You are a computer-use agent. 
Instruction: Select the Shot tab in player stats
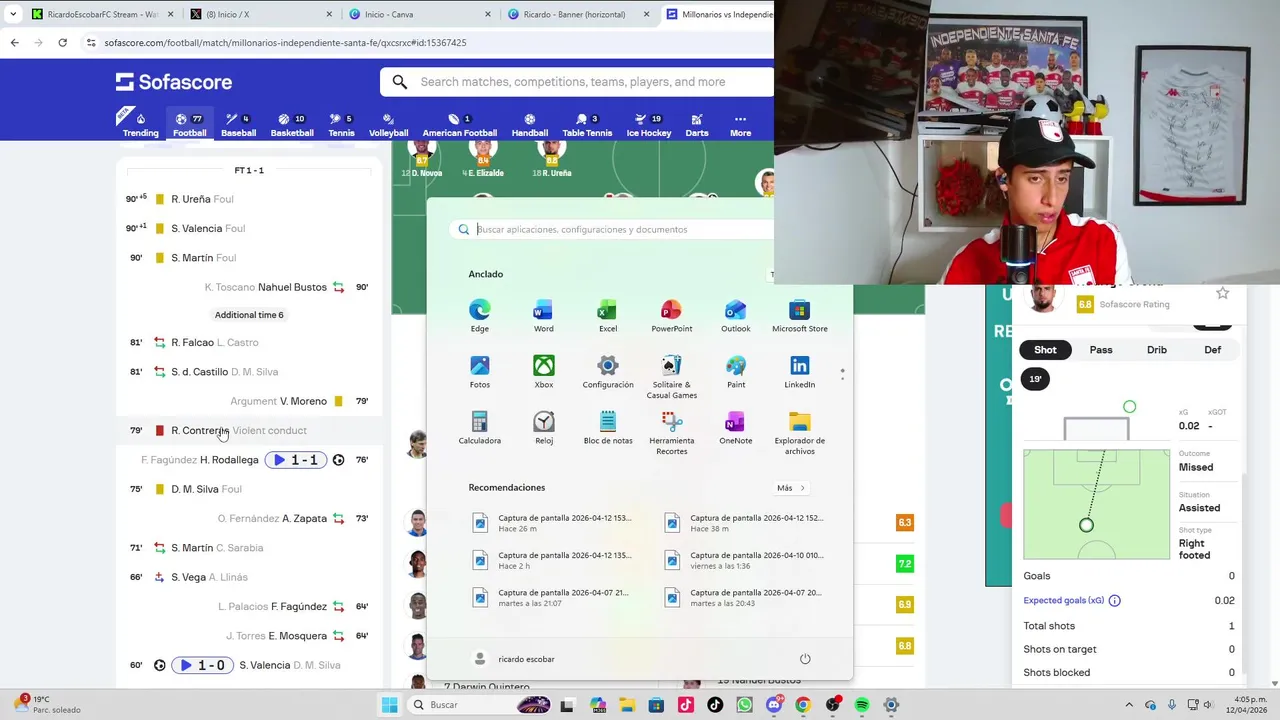1045,350
